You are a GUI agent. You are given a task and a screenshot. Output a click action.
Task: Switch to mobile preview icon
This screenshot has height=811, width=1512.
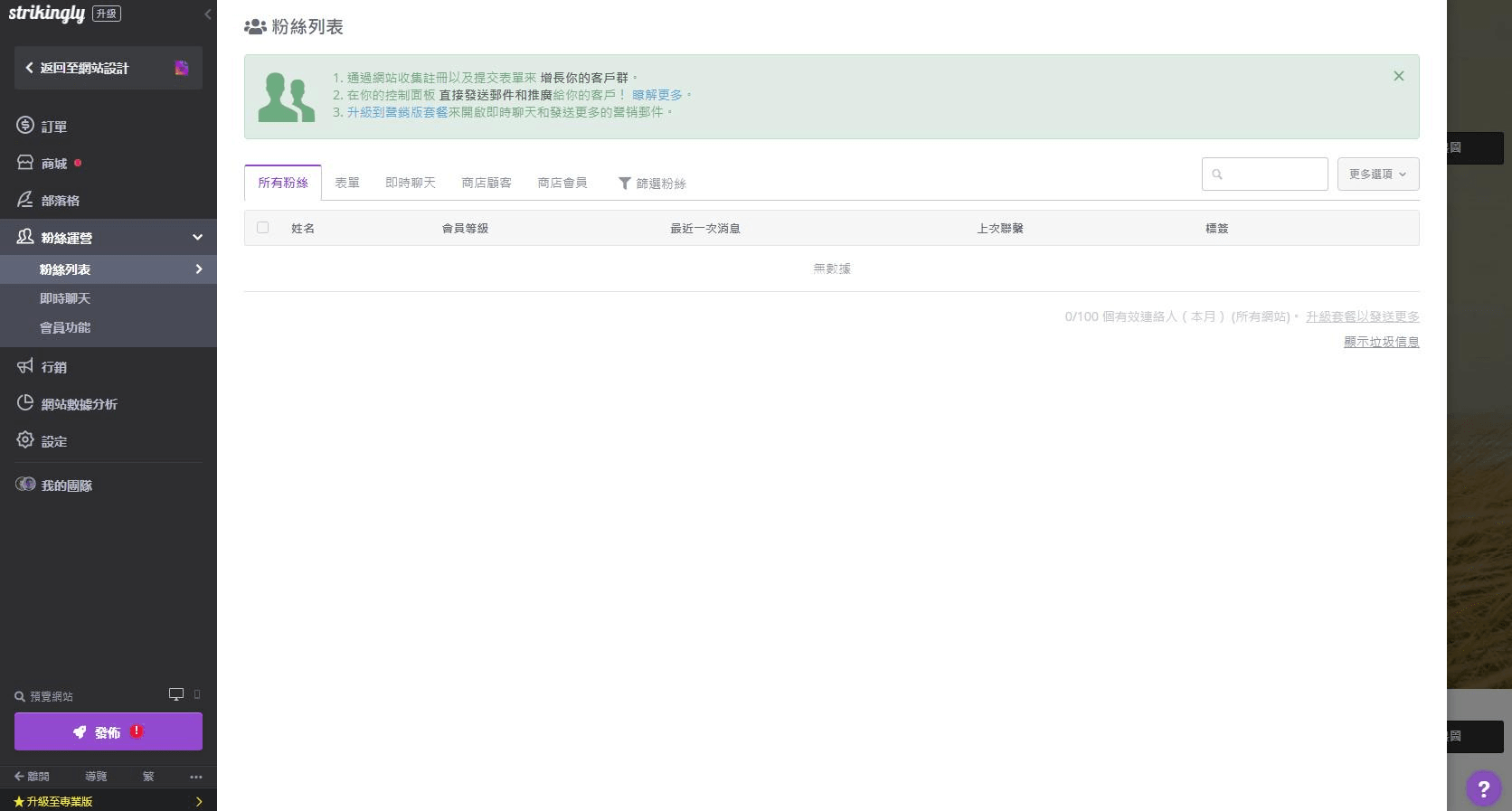[x=197, y=694]
